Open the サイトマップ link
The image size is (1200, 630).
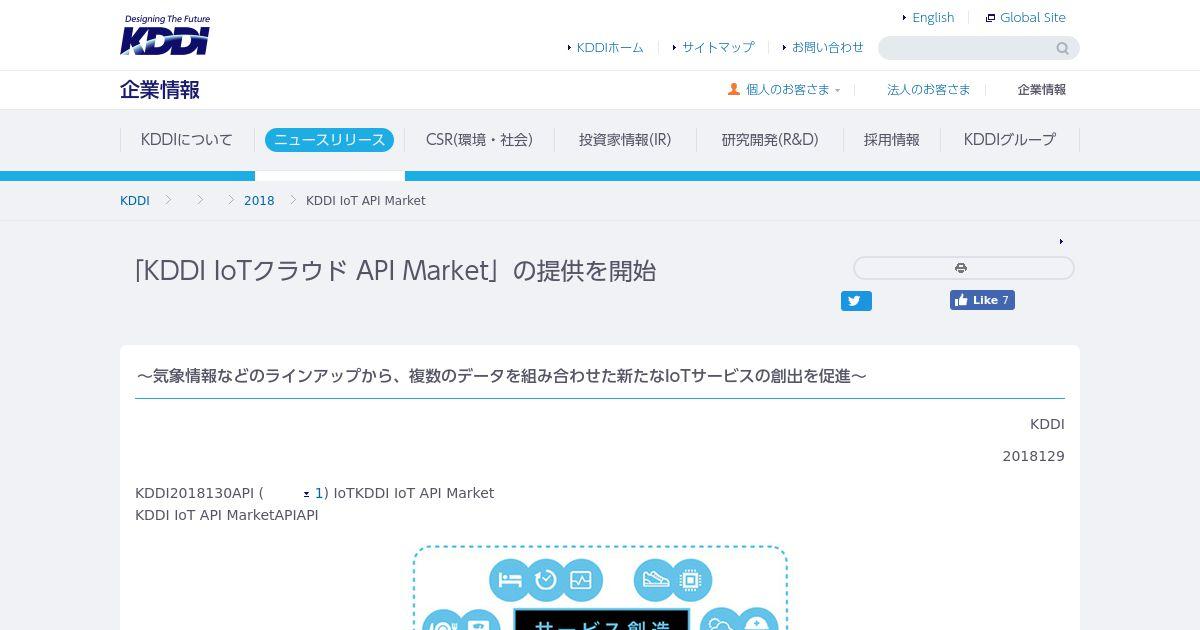[718, 47]
